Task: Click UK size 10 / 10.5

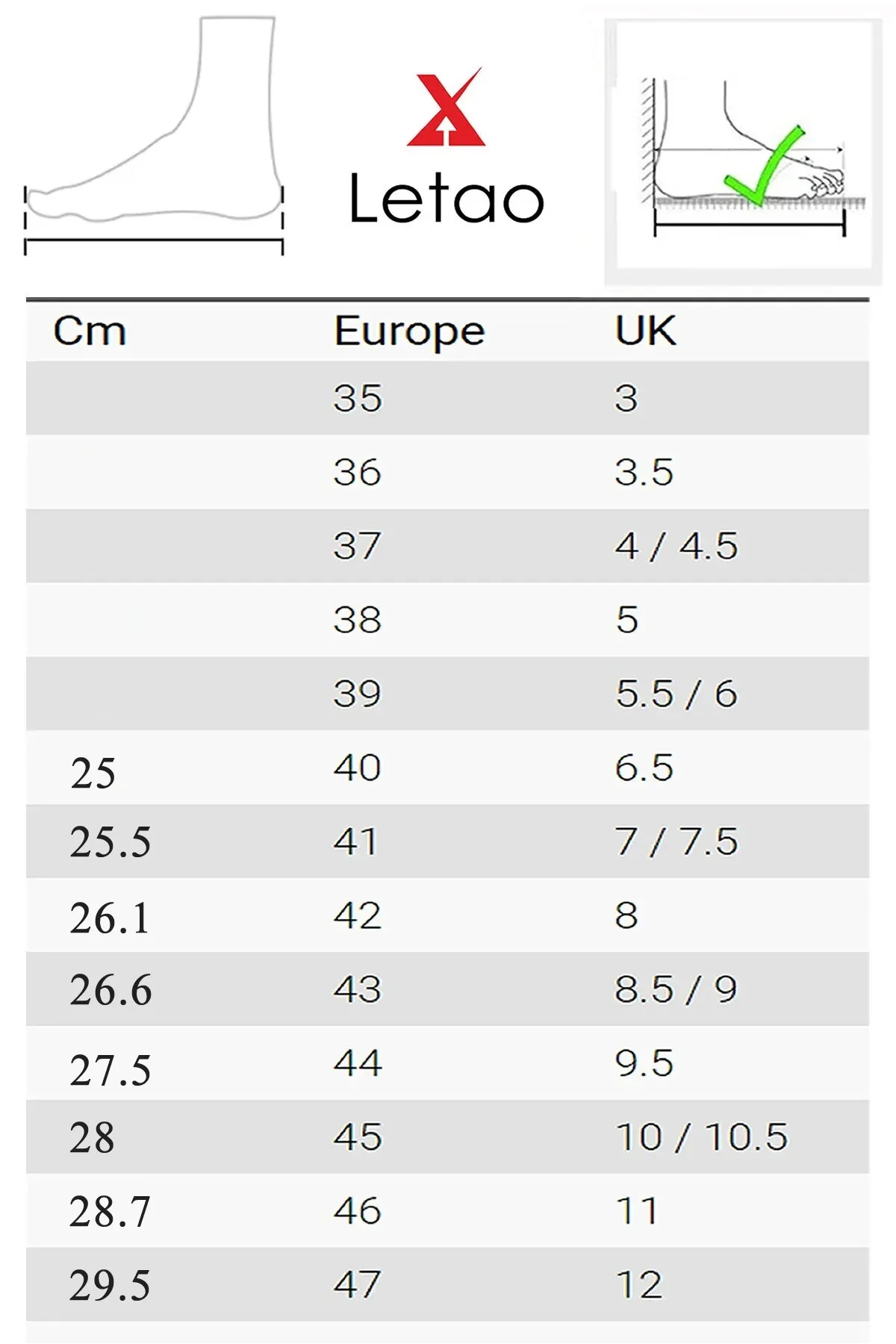Action: [702, 1137]
